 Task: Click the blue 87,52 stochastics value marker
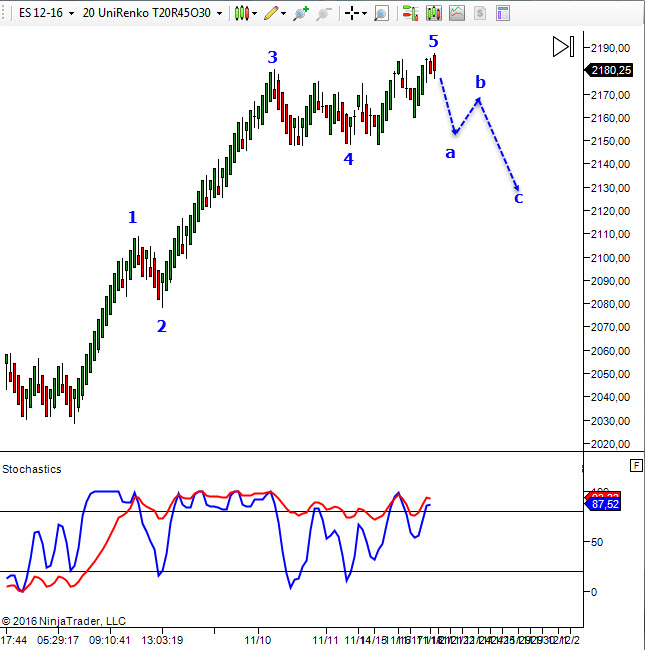click(603, 504)
